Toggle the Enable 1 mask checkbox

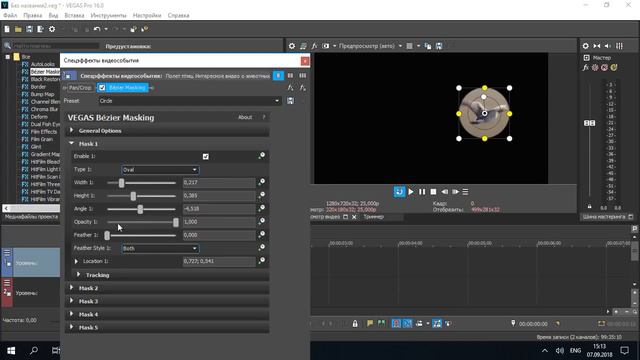click(206, 156)
